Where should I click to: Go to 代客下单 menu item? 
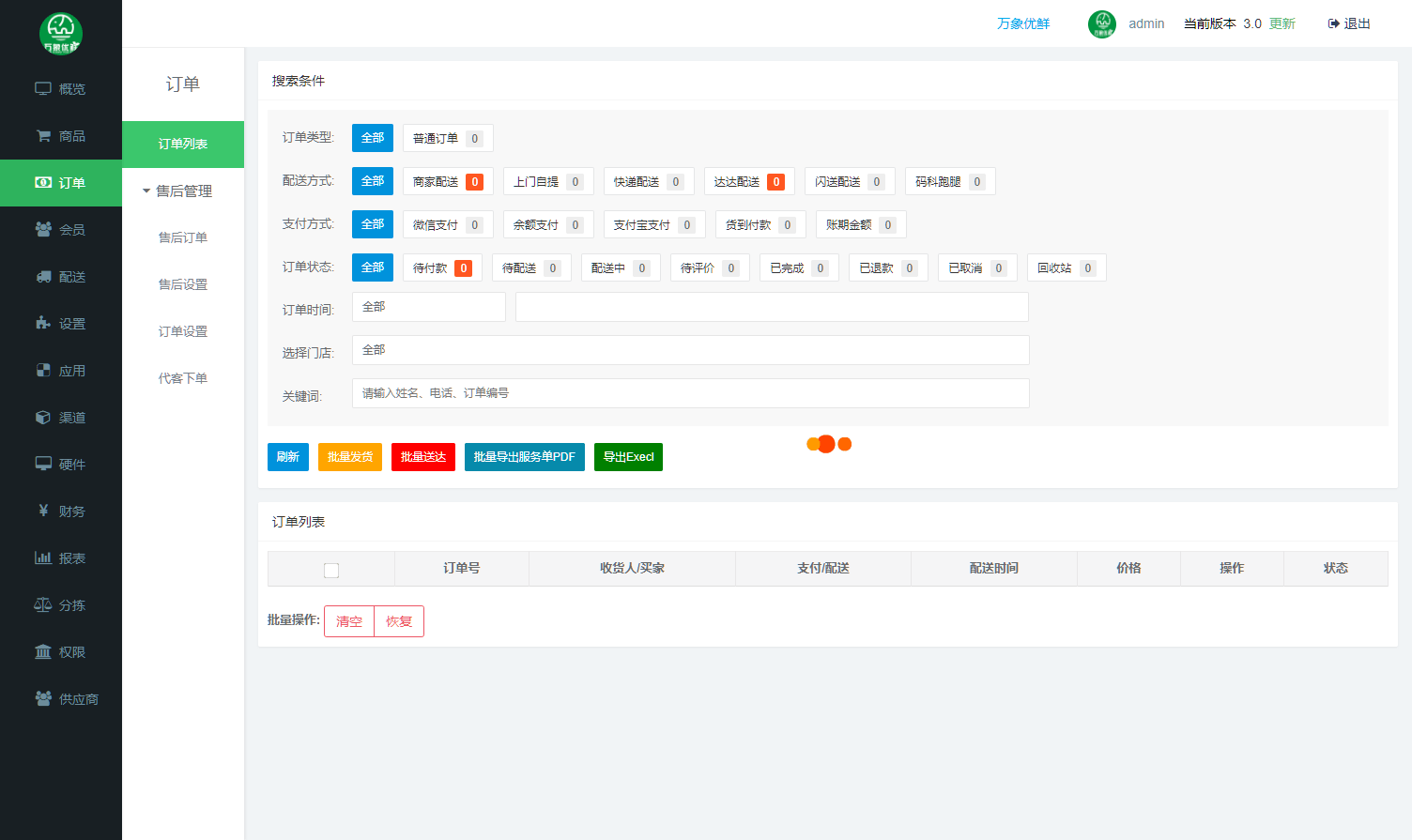(182, 378)
